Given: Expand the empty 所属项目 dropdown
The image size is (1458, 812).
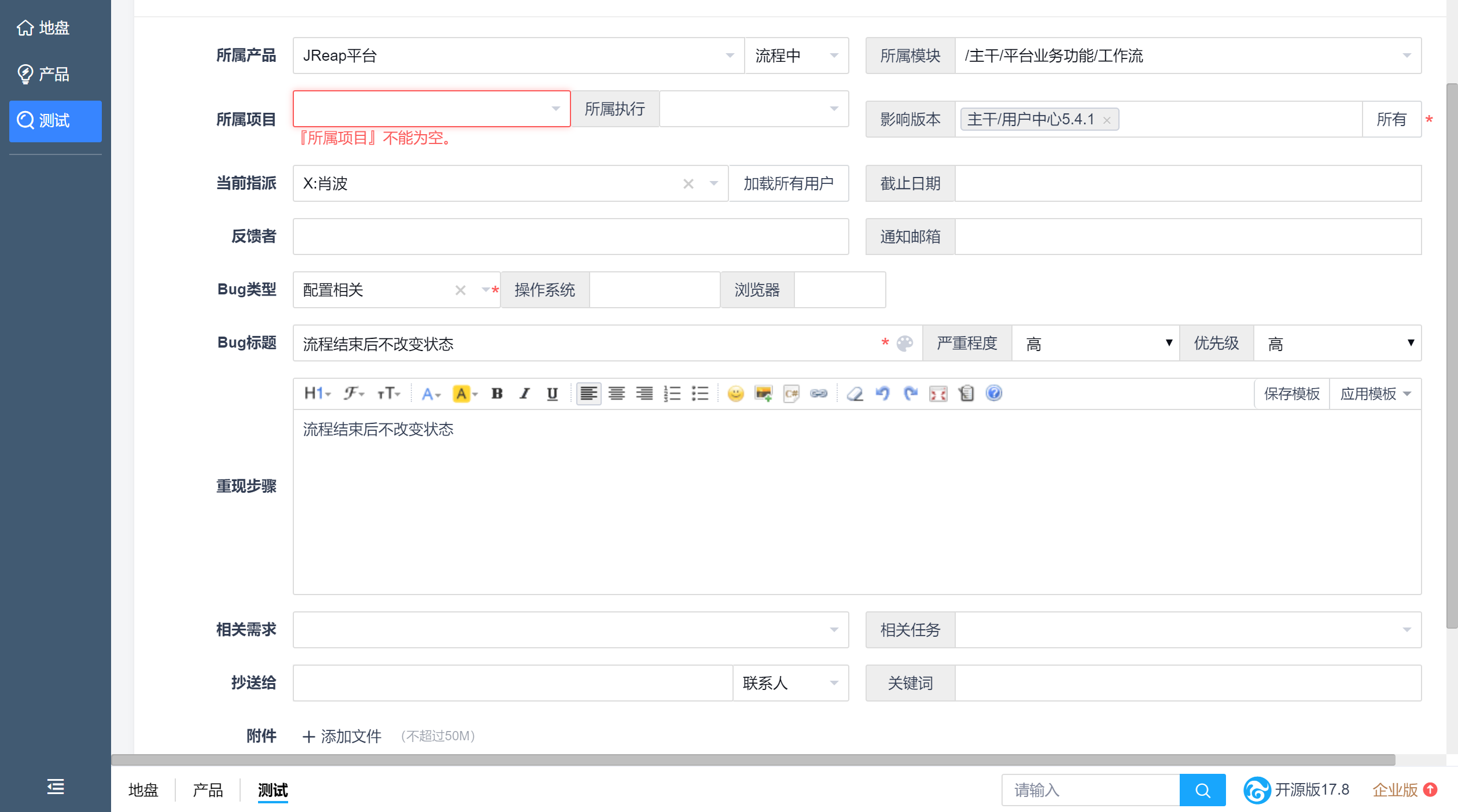Looking at the screenshot, I should coord(432,109).
